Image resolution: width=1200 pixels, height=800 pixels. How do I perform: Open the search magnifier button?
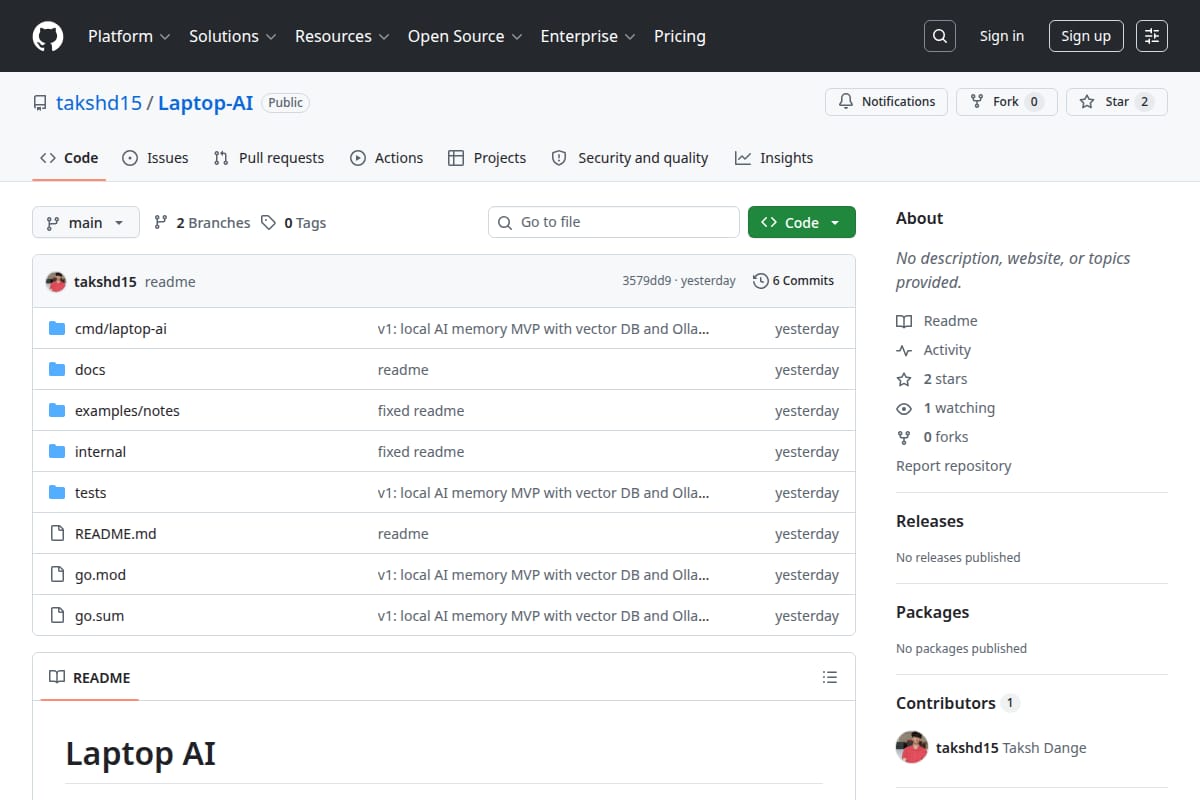[940, 36]
